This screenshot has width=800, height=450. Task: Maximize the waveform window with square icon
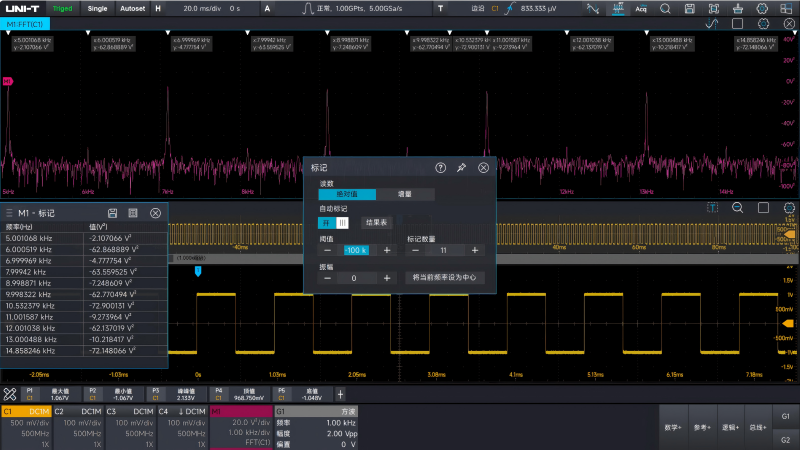click(x=763, y=208)
